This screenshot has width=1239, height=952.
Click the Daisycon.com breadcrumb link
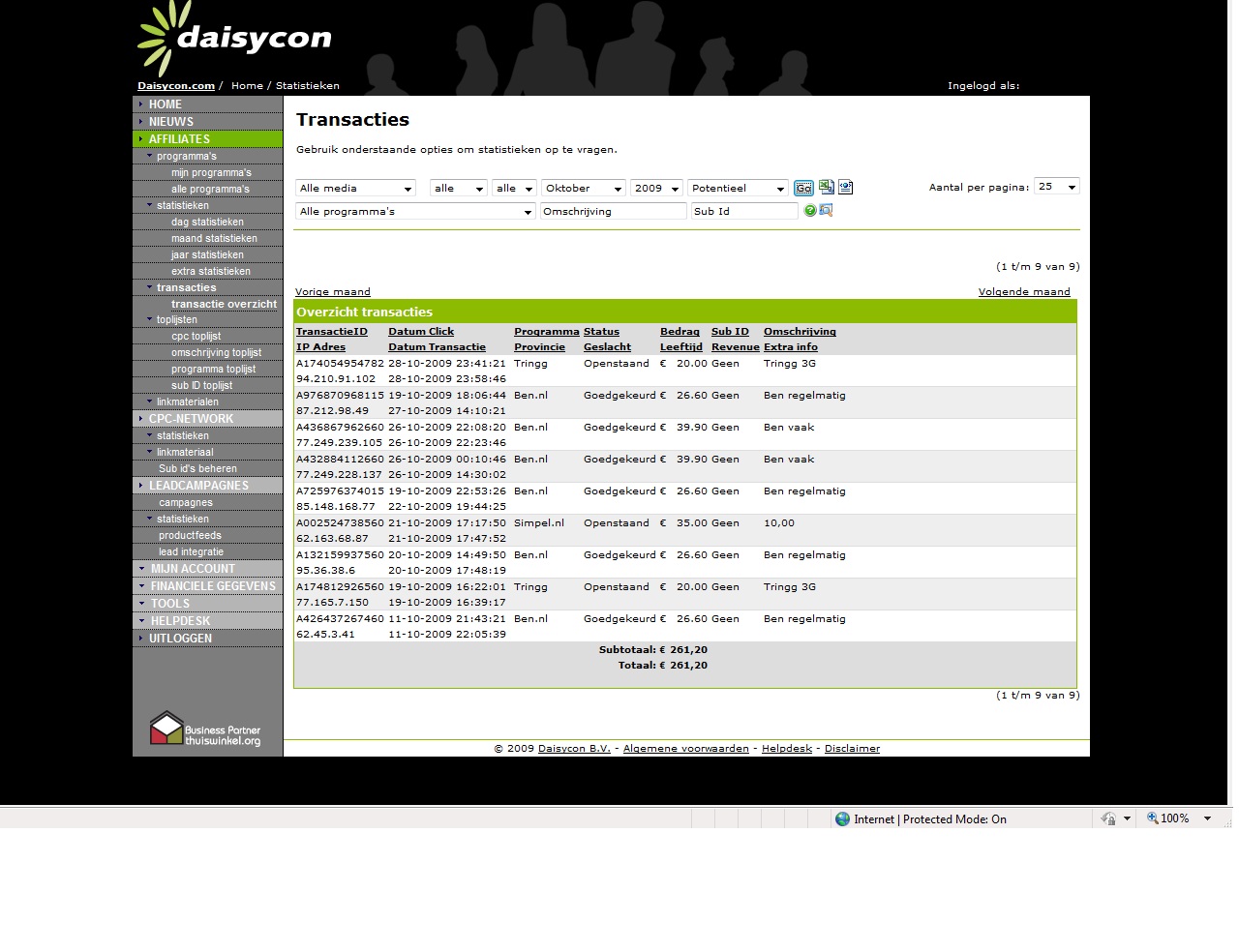point(176,86)
